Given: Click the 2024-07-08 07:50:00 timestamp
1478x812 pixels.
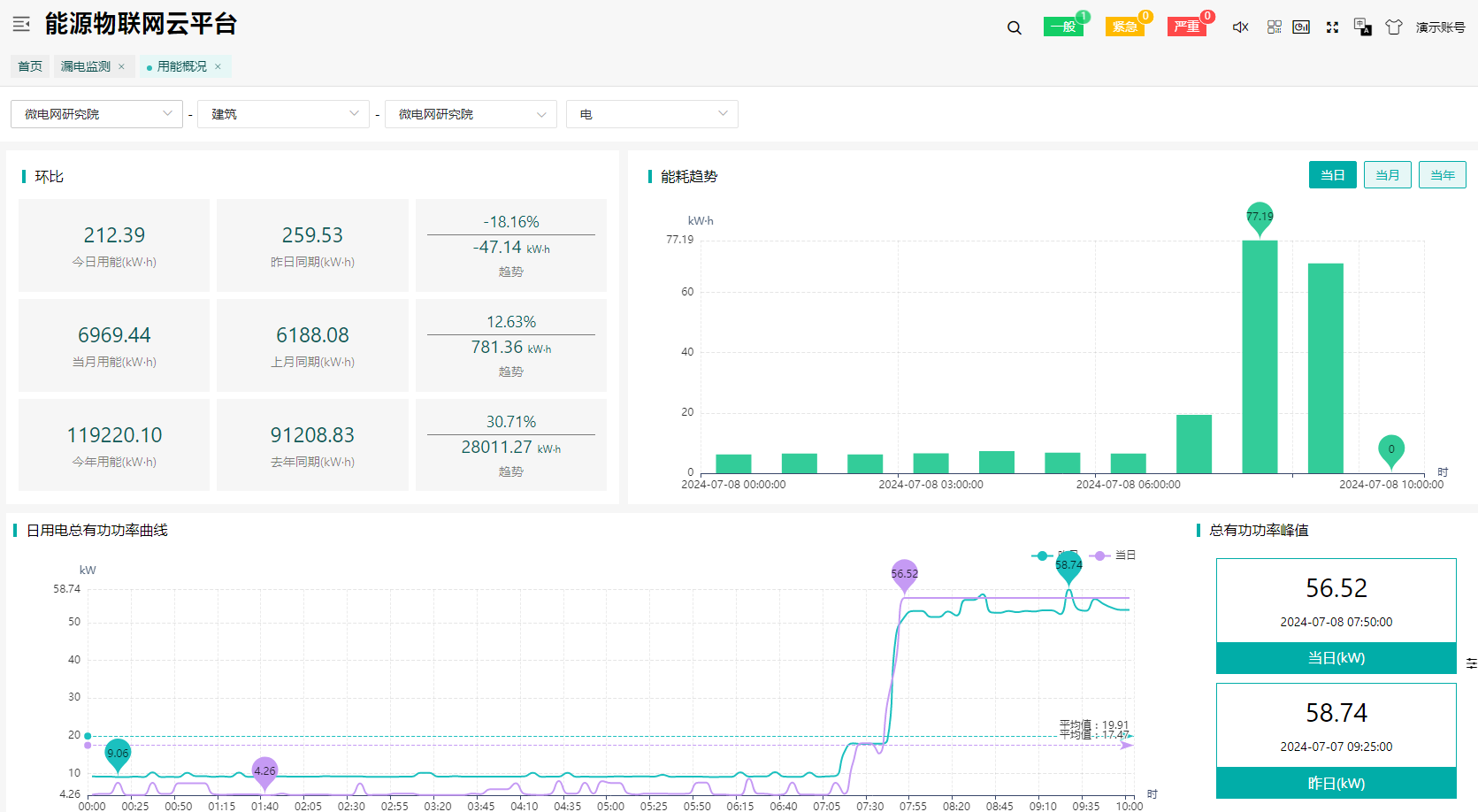Looking at the screenshot, I should tap(1336, 622).
